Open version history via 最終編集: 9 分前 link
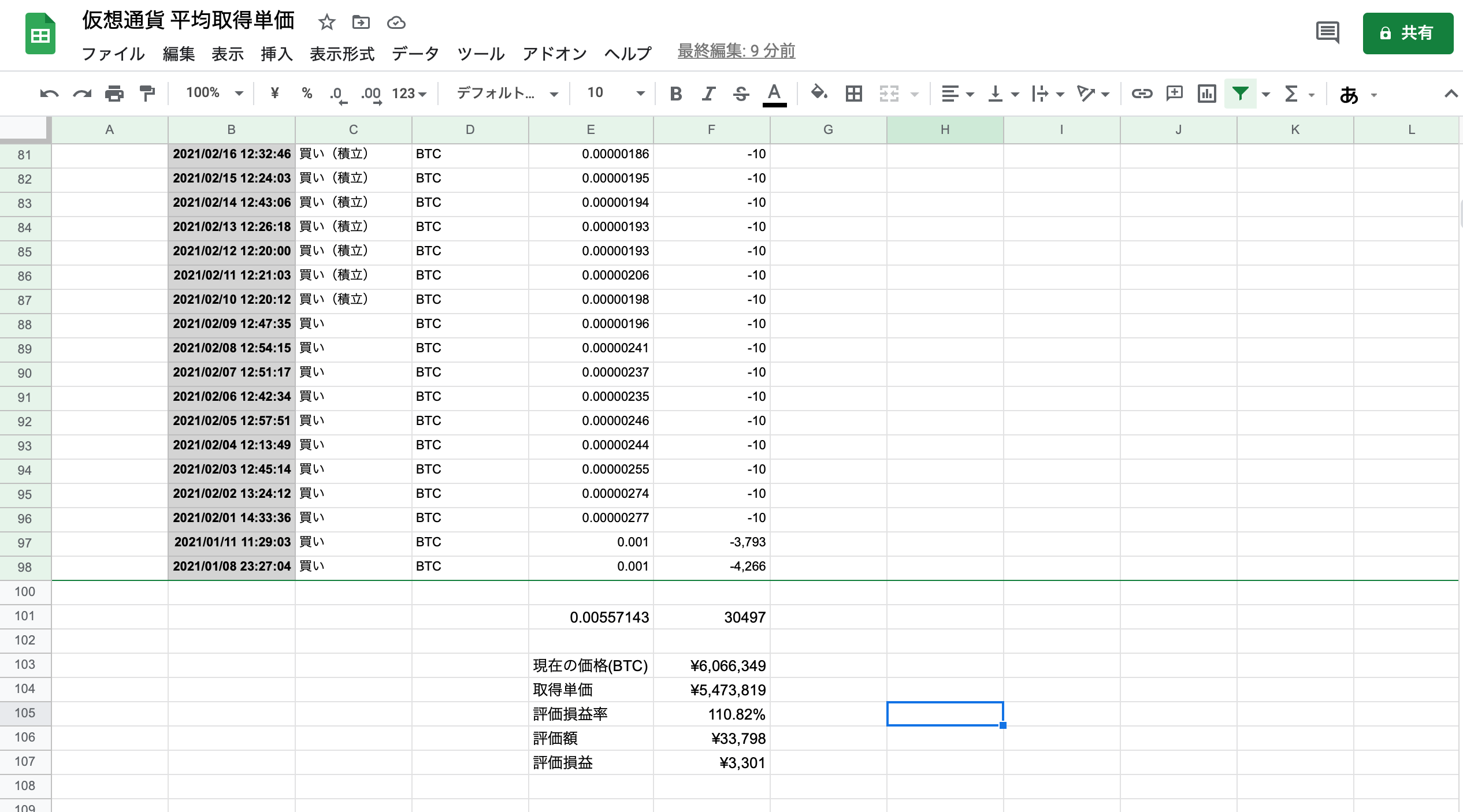This screenshot has width=1463, height=812. 736,51
